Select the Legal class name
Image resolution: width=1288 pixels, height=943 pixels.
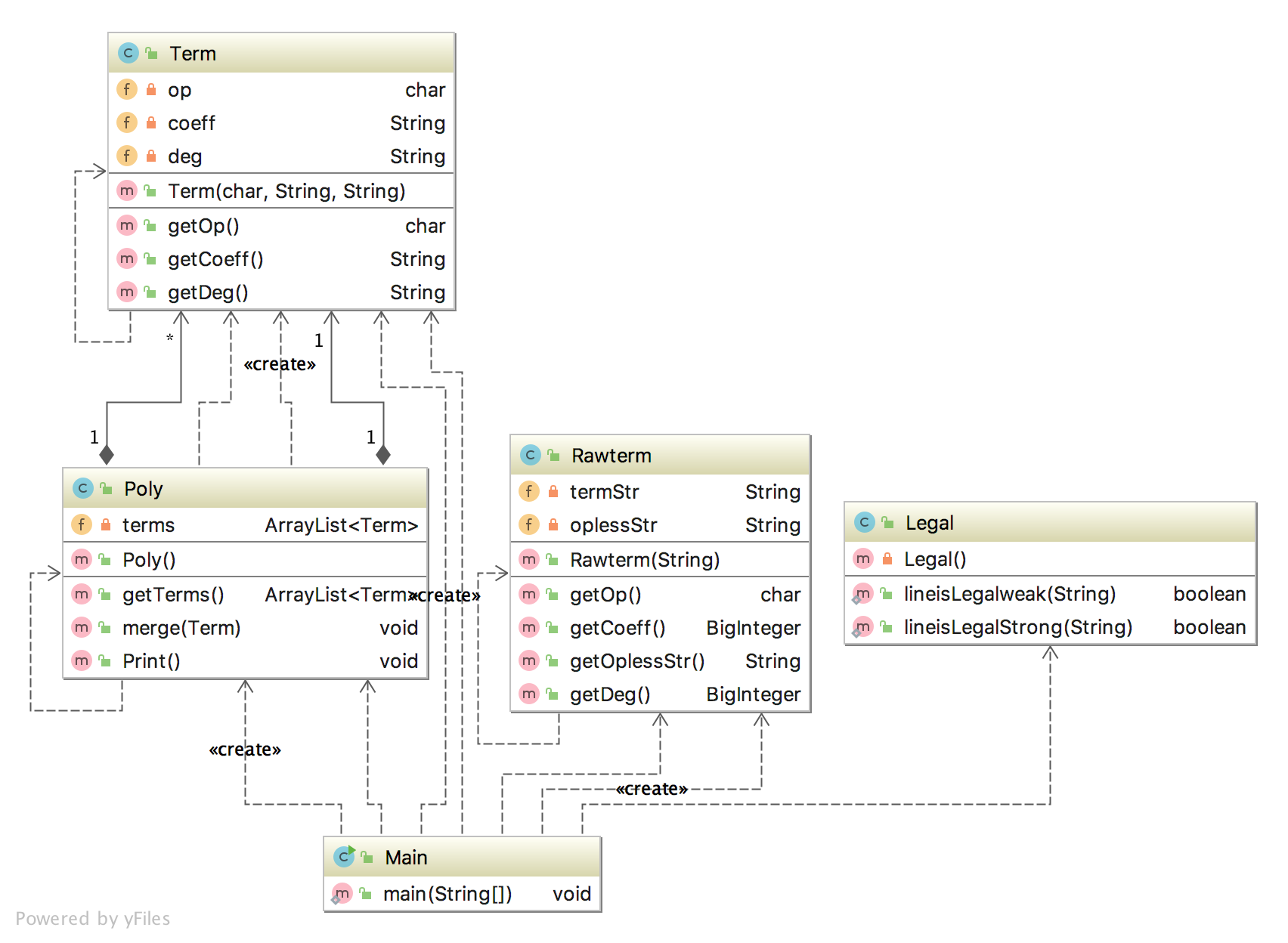tap(930, 523)
